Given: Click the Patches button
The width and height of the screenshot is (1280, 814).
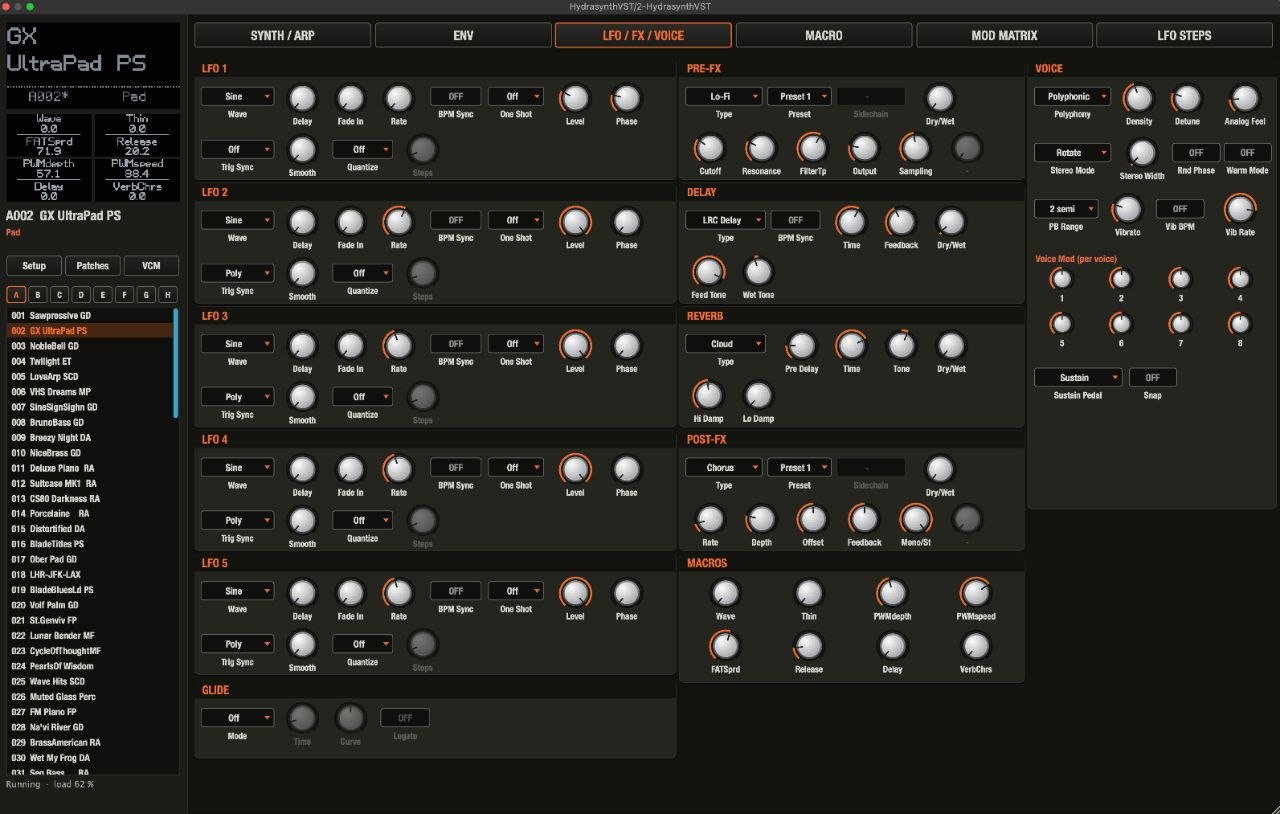Looking at the screenshot, I should pyautogui.click(x=93, y=266).
